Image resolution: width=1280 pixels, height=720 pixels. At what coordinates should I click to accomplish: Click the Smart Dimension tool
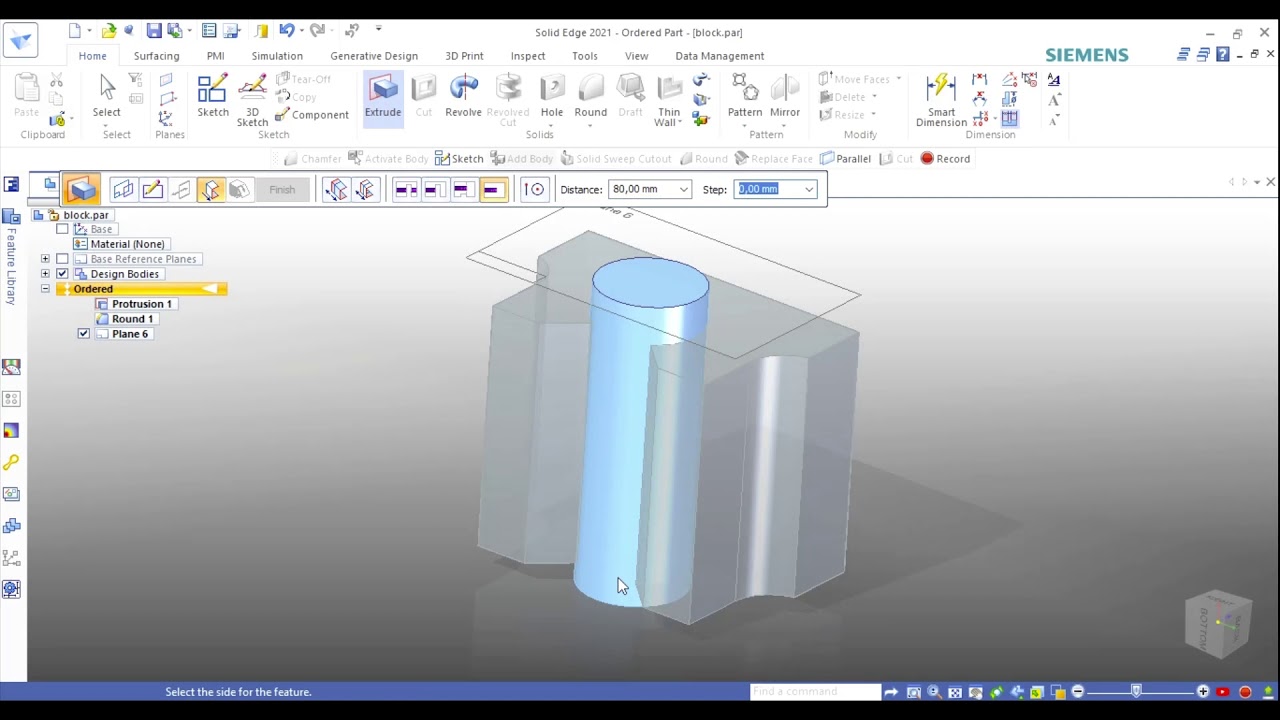[941, 101]
